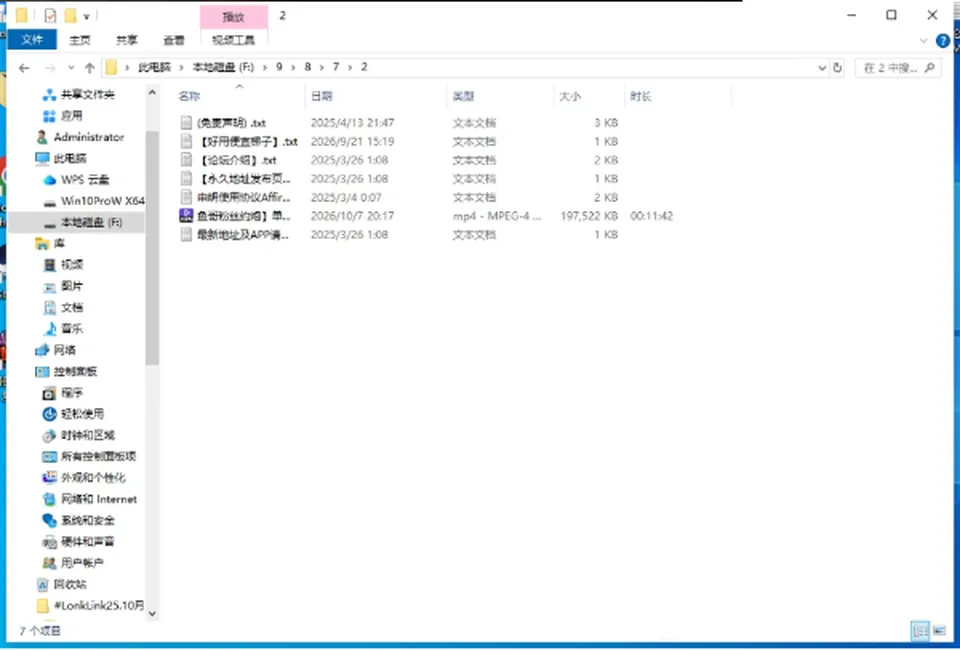This screenshot has height=650, width=960.
Task: Navigate to 本地磁盘 (F:) in the address bar
Action: click(223, 67)
